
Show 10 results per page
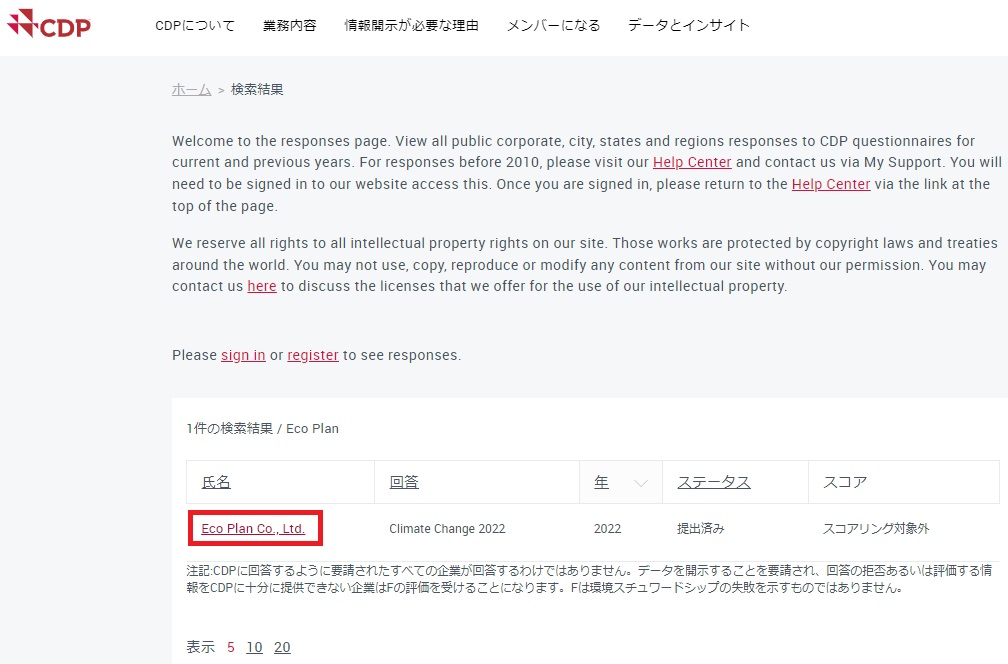(x=254, y=647)
